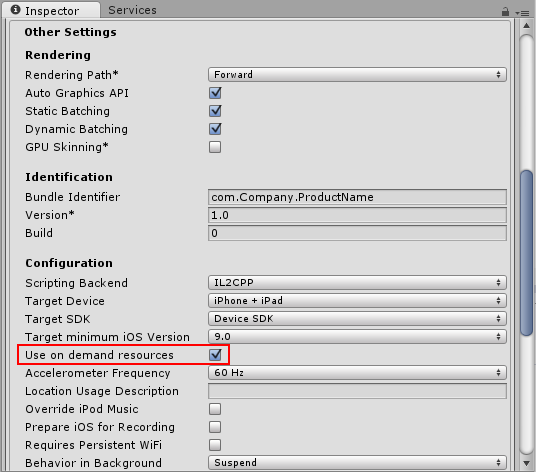Click the Bundle Identifier text field
Image resolution: width=536 pixels, height=472 pixels.
tap(357, 197)
